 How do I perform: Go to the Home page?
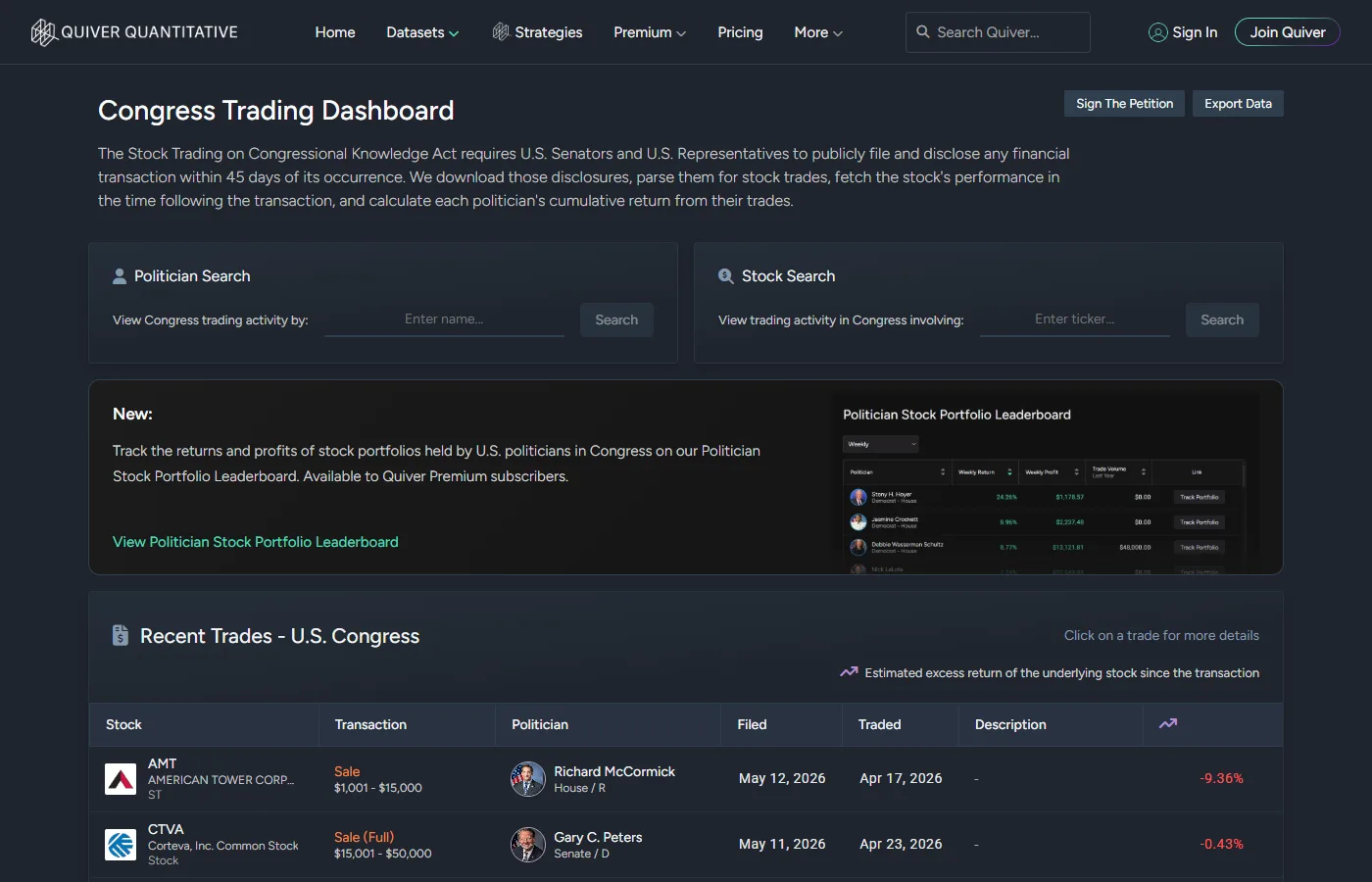tap(335, 32)
